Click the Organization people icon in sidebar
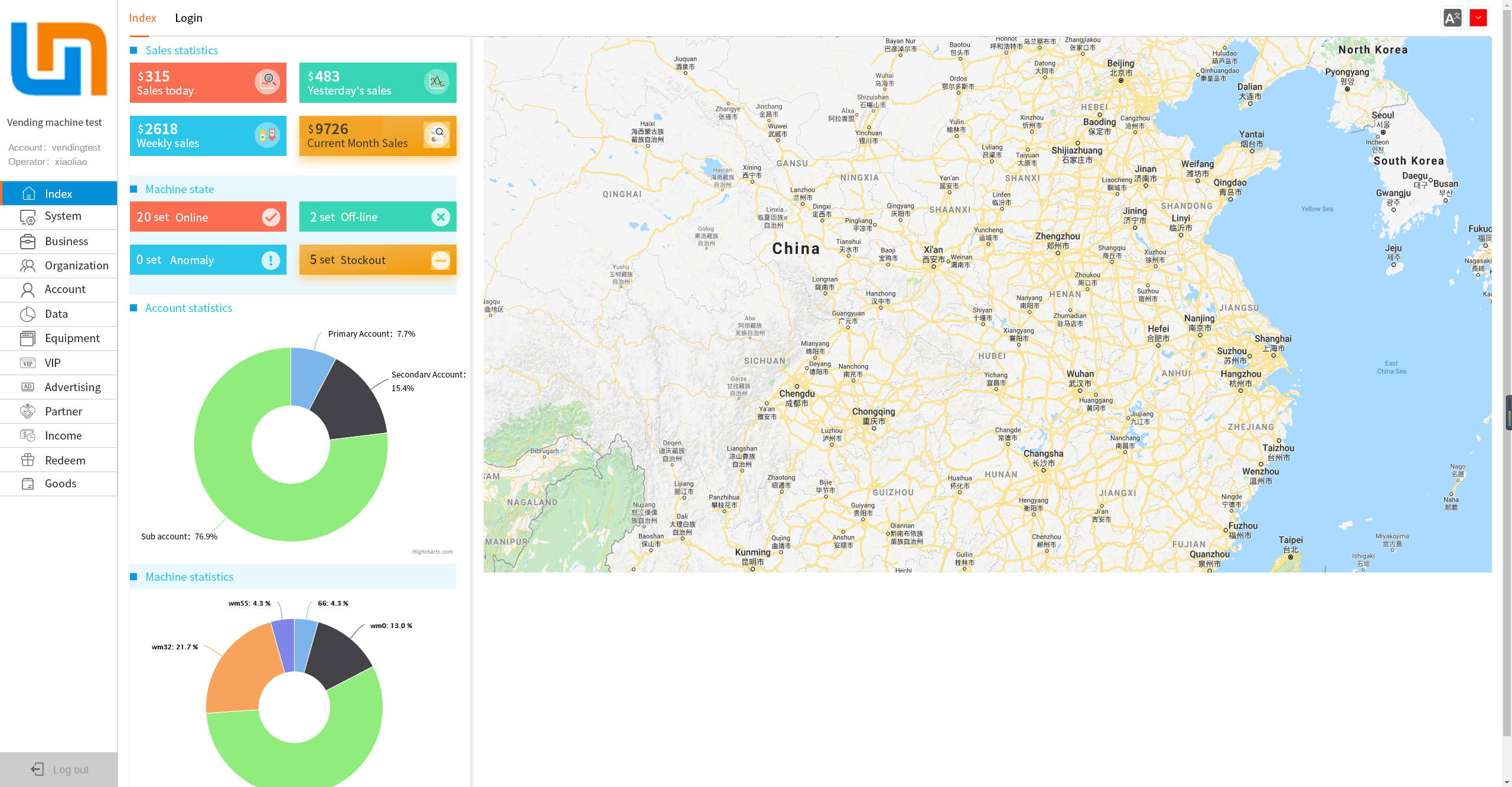Screen dimensions: 1512x787 coord(28,266)
